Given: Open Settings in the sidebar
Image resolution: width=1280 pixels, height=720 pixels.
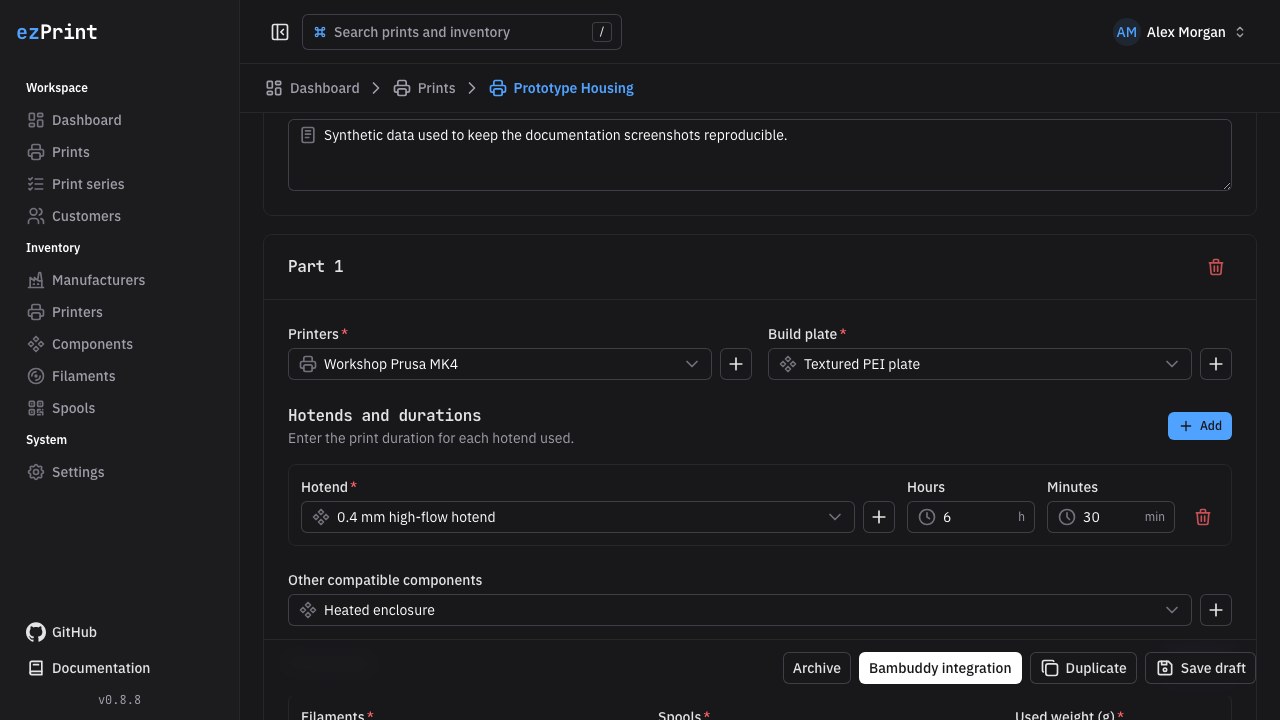Looking at the screenshot, I should tap(120, 472).
